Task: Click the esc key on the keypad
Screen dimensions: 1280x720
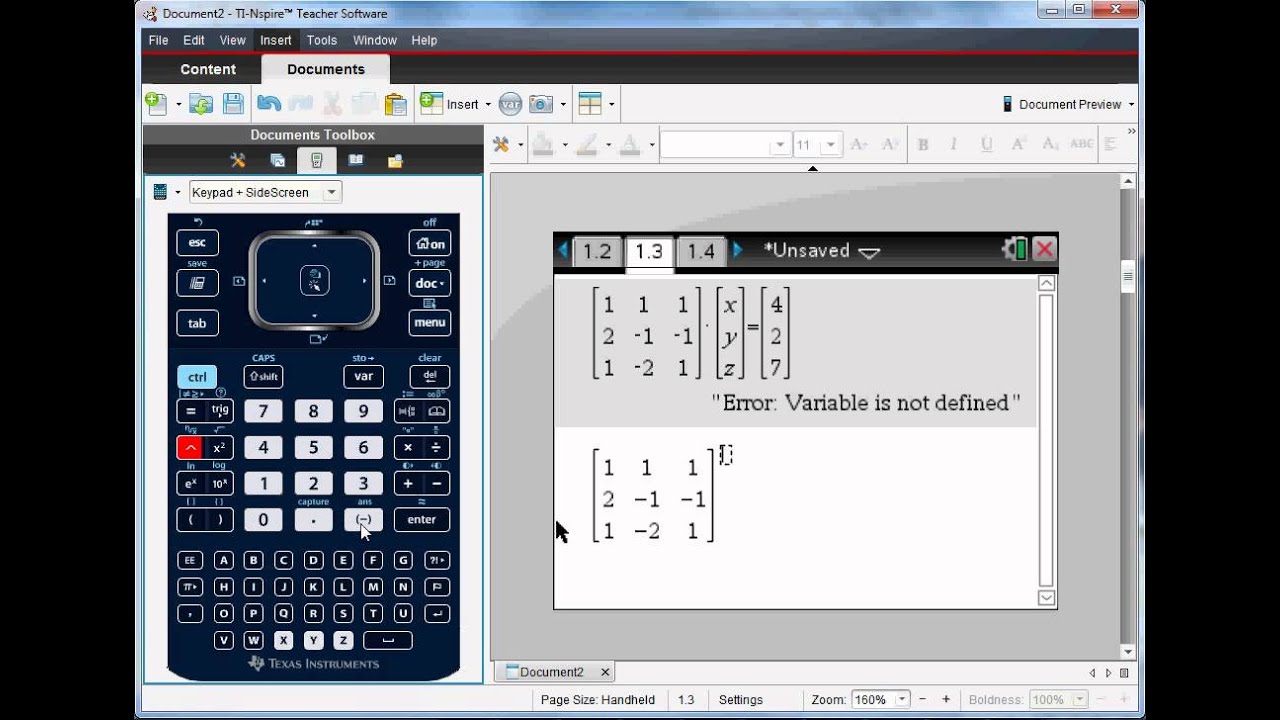Action: point(197,243)
